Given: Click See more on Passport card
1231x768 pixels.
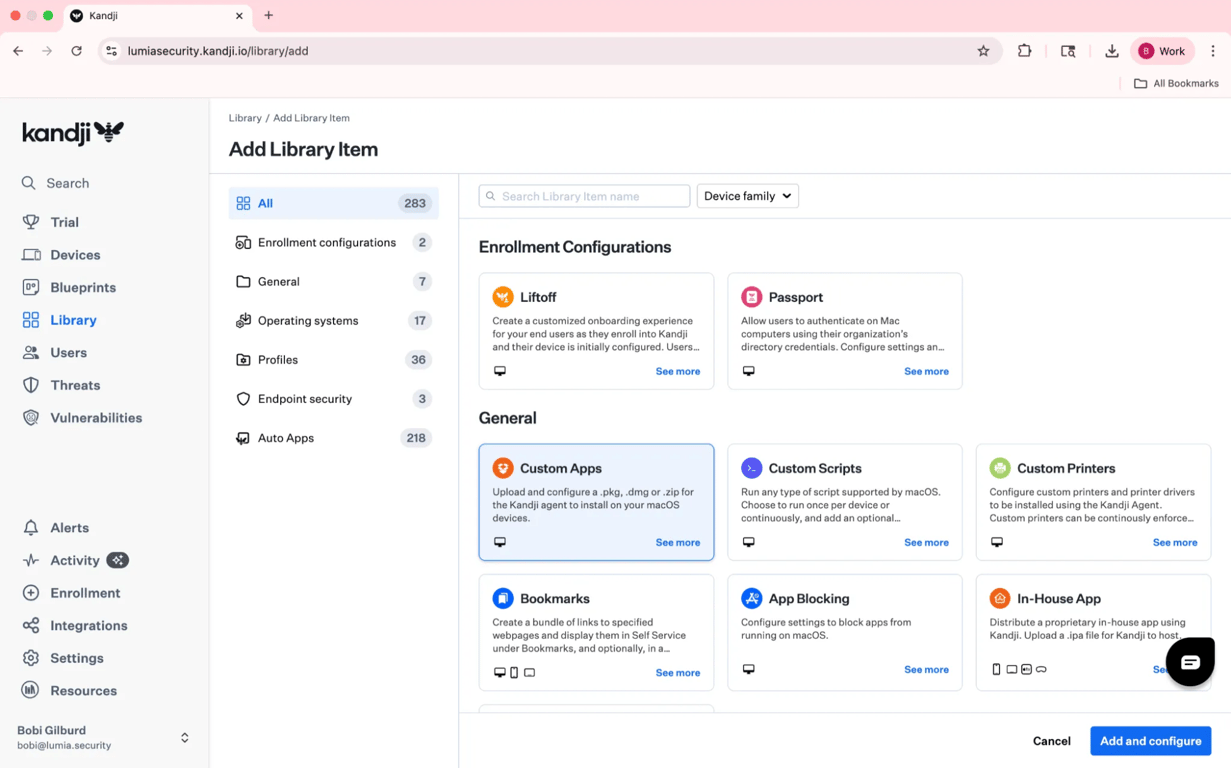Looking at the screenshot, I should (926, 371).
